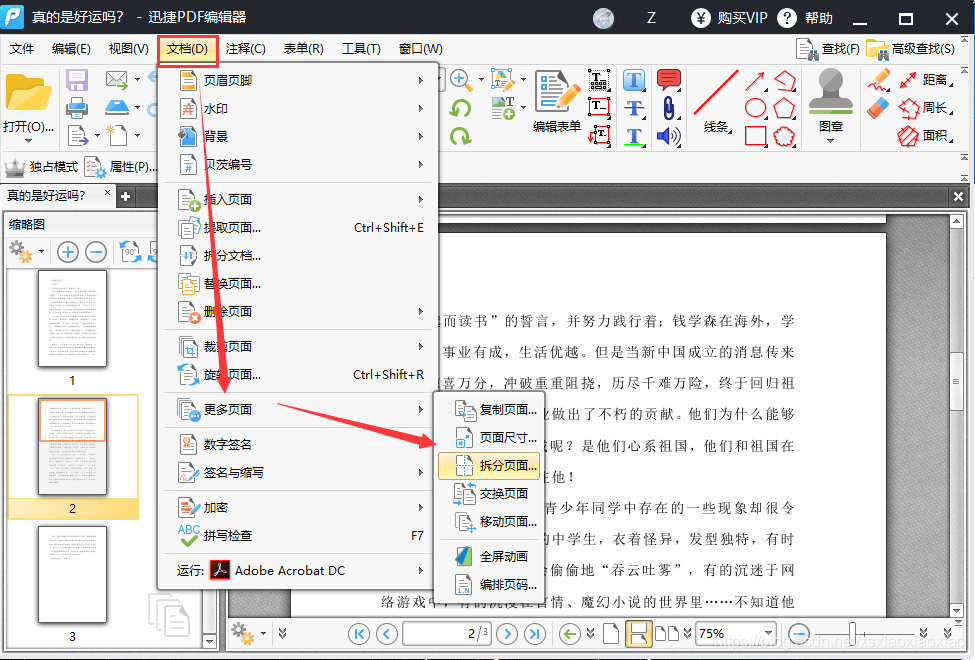Select 交换页面 submenu item
Screen dimensions: 975x660
(x=489, y=493)
